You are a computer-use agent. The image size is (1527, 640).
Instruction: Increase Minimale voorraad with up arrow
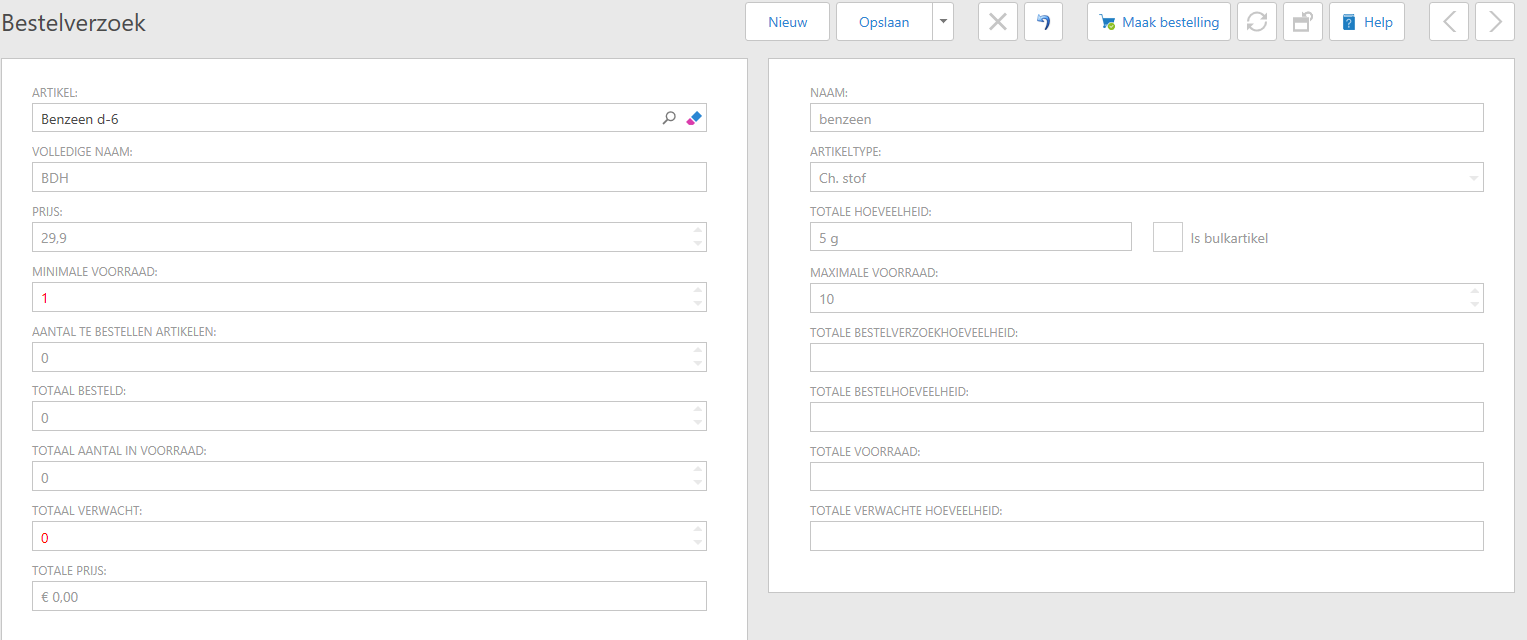[697, 291]
